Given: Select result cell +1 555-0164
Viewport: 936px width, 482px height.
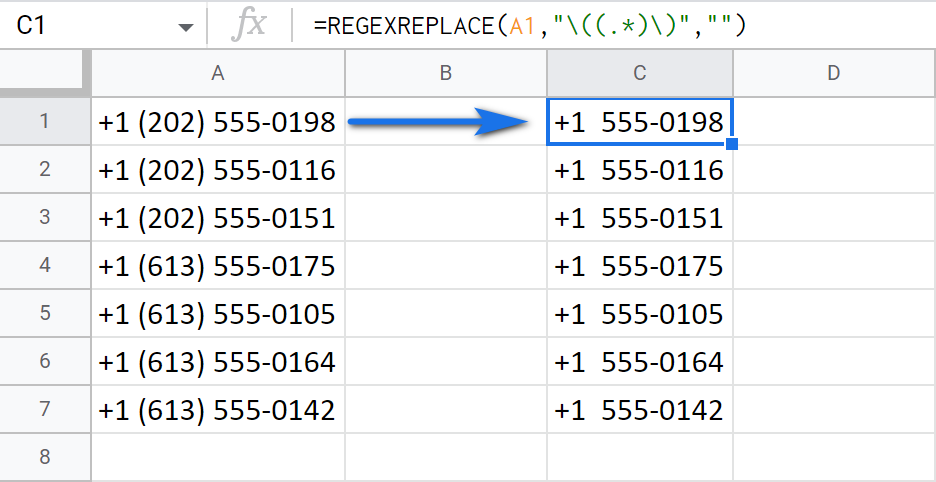Looking at the screenshot, I should point(640,361).
